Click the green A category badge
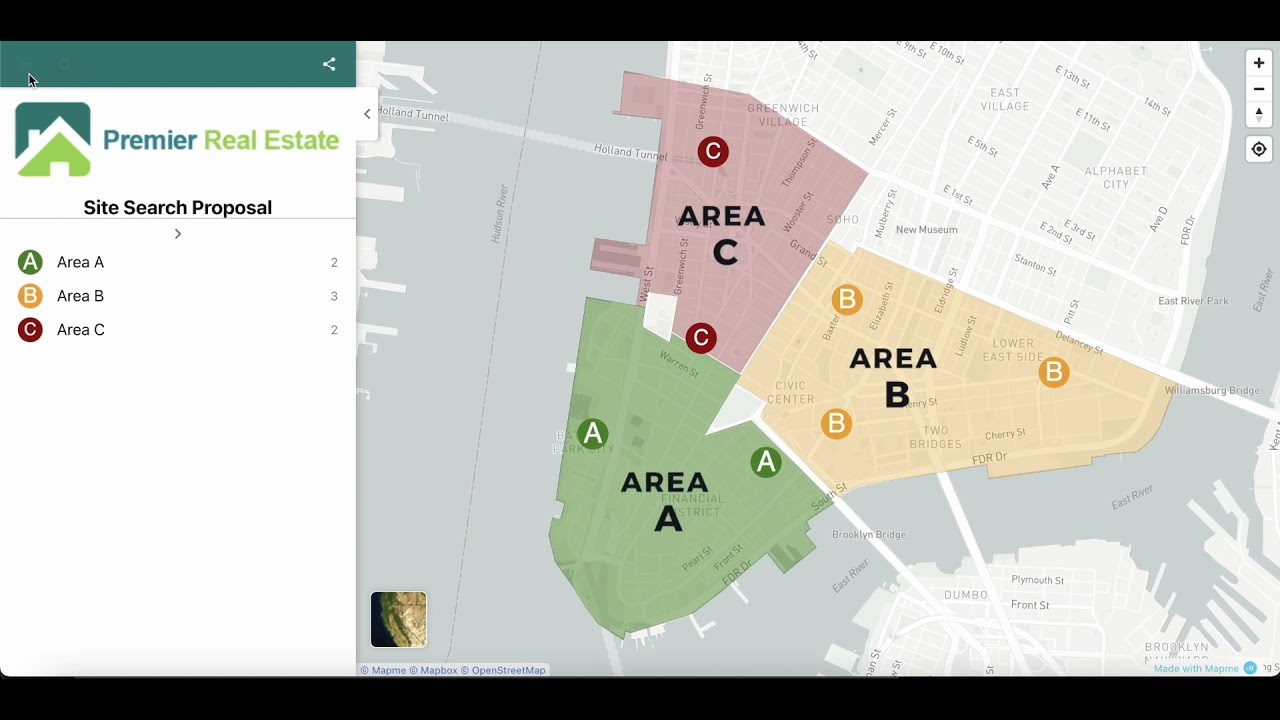 point(30,262)
